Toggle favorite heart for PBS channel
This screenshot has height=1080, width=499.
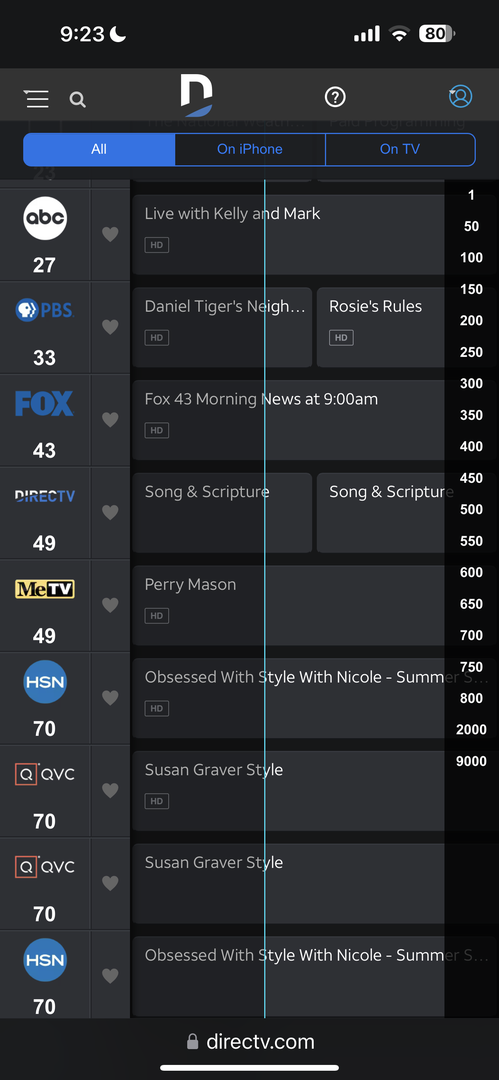(110, 326)
